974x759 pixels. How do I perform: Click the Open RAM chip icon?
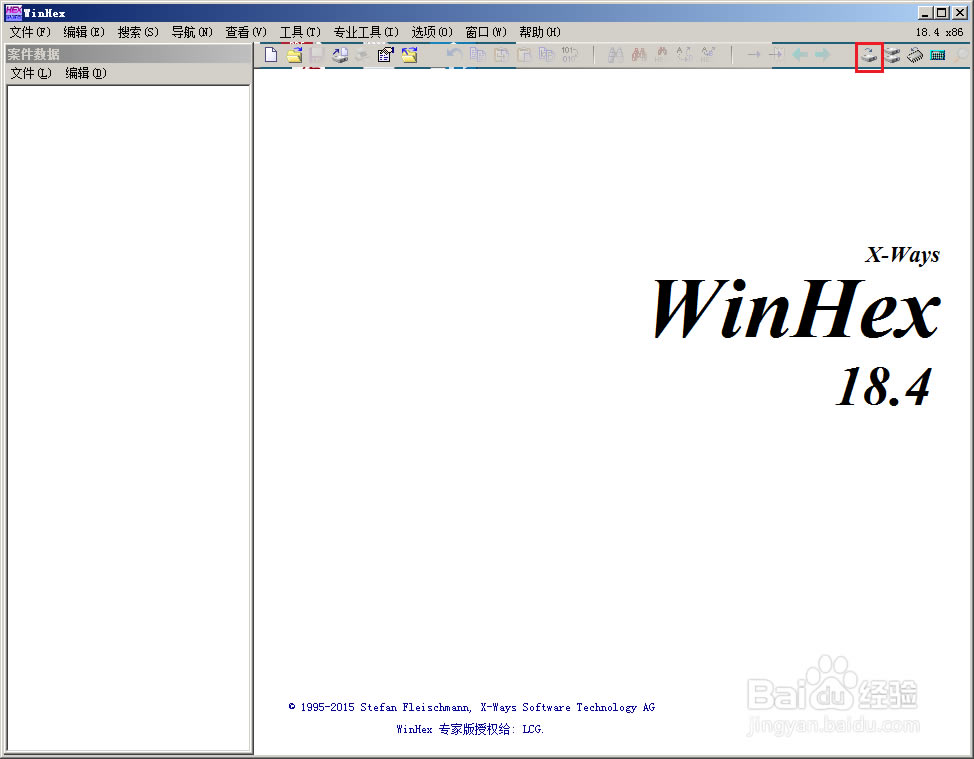[x=915, y=55]
